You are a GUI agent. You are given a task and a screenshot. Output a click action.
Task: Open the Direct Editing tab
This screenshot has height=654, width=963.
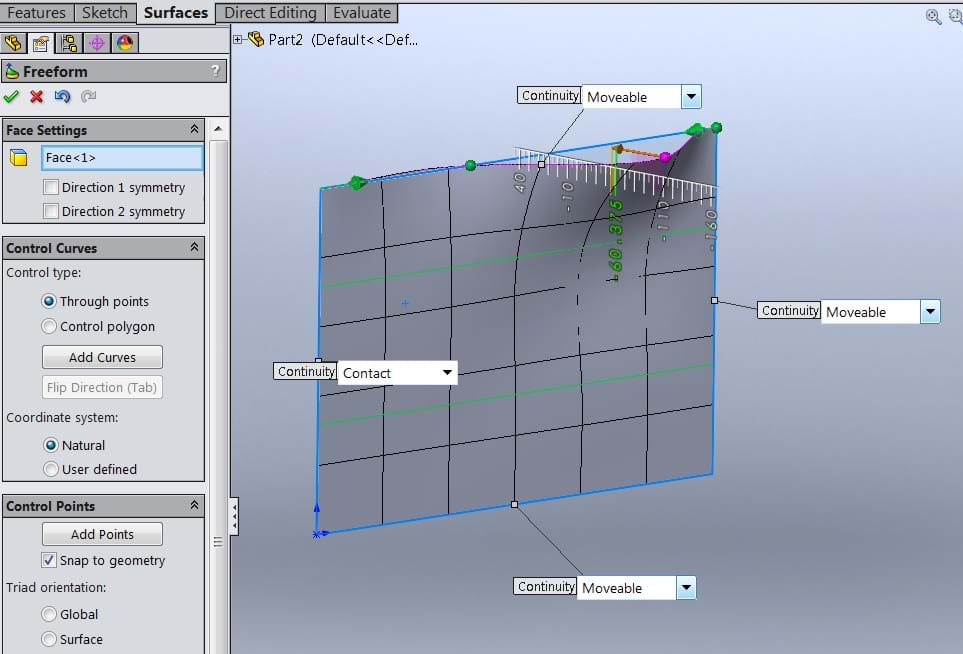point(270,13)
